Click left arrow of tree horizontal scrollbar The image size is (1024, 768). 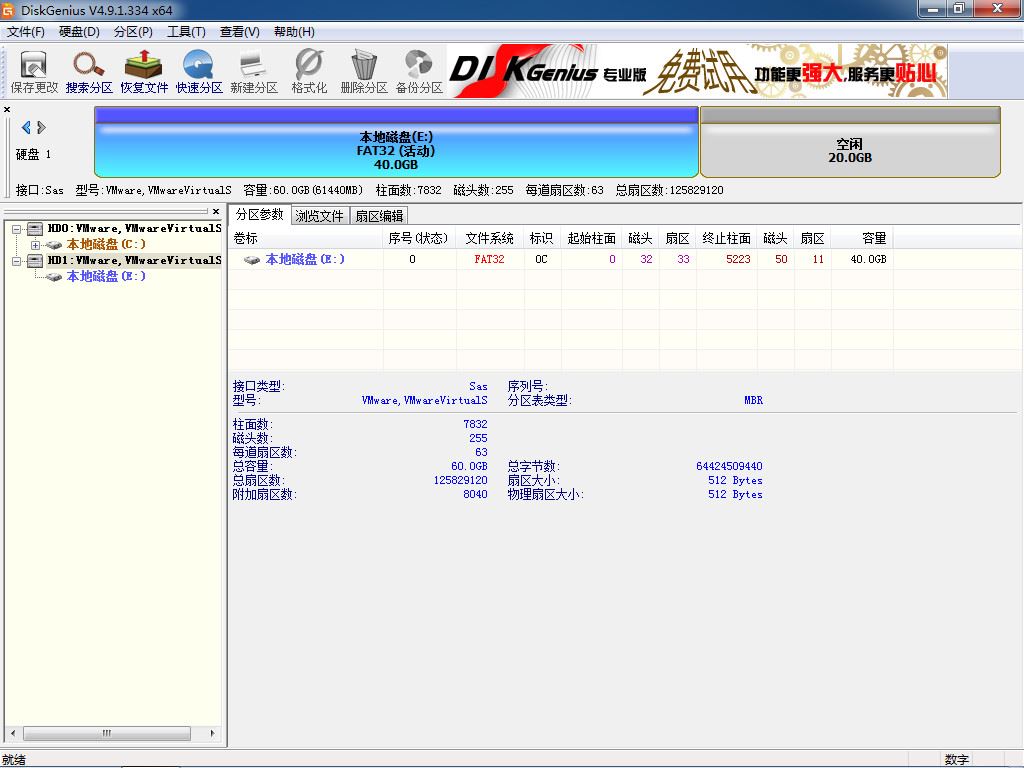point(14,733)
